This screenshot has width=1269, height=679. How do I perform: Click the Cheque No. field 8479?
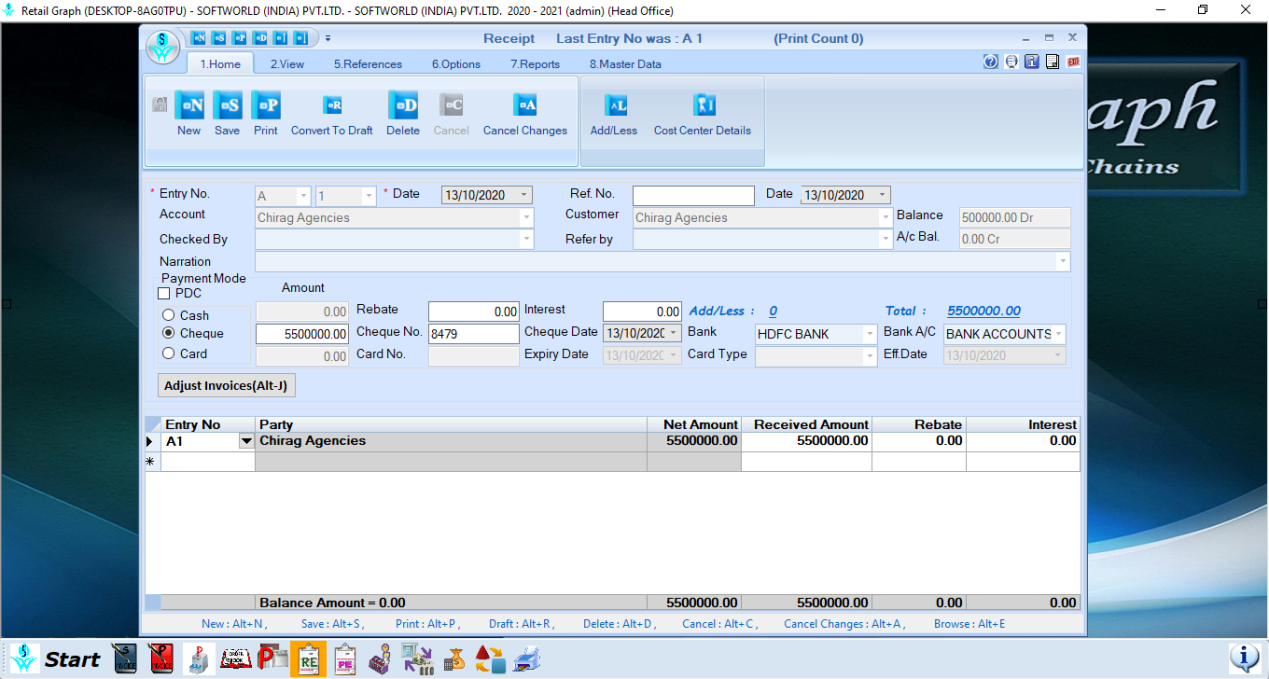474,334
